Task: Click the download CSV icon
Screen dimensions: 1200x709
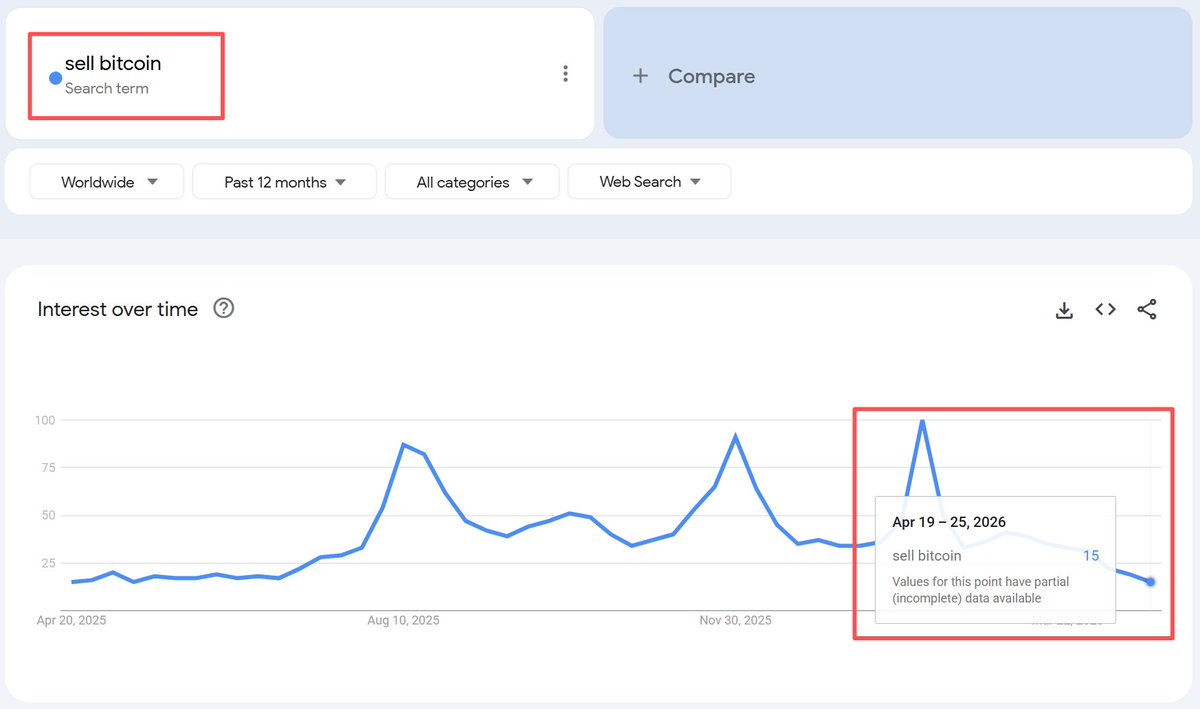Action: point(1064,310)
